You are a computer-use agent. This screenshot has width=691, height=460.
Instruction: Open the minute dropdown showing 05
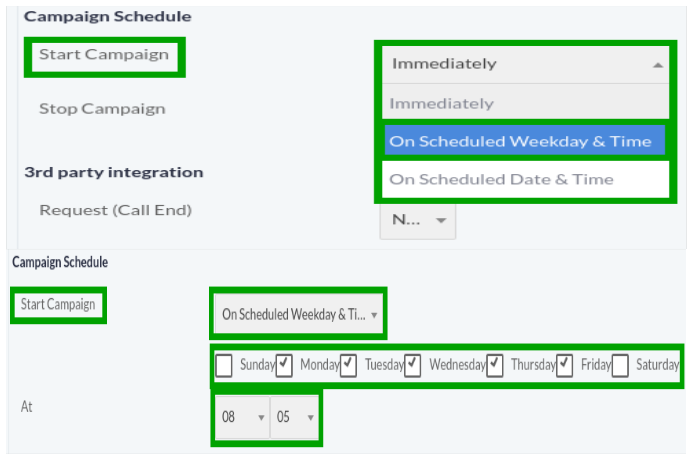click(x=296, y=417)
